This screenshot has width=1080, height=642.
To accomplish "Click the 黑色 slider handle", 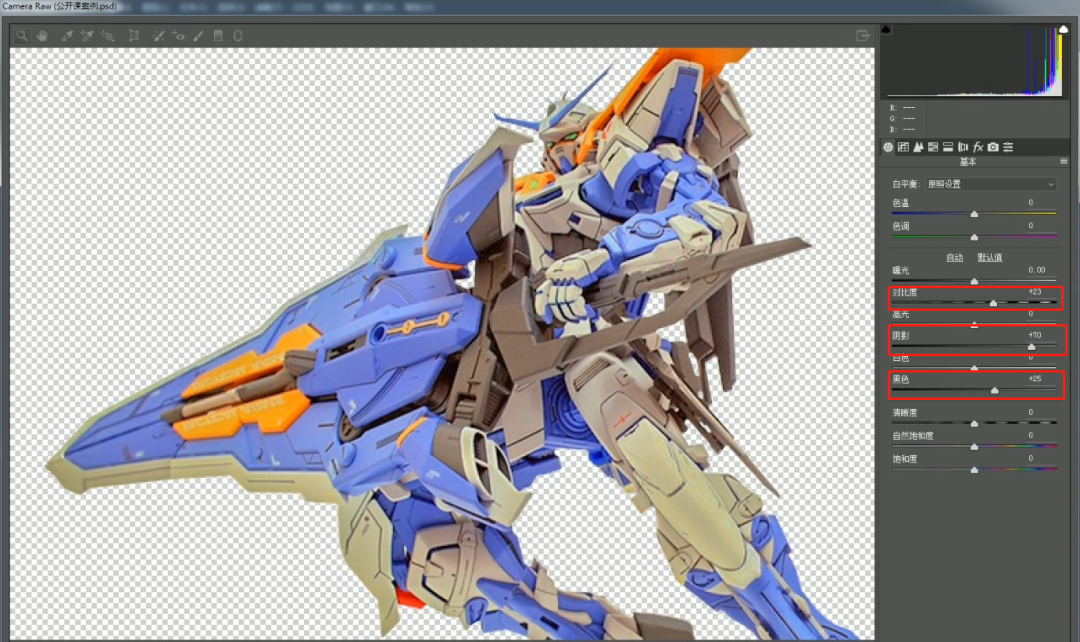I will click(x=995, y=391).
